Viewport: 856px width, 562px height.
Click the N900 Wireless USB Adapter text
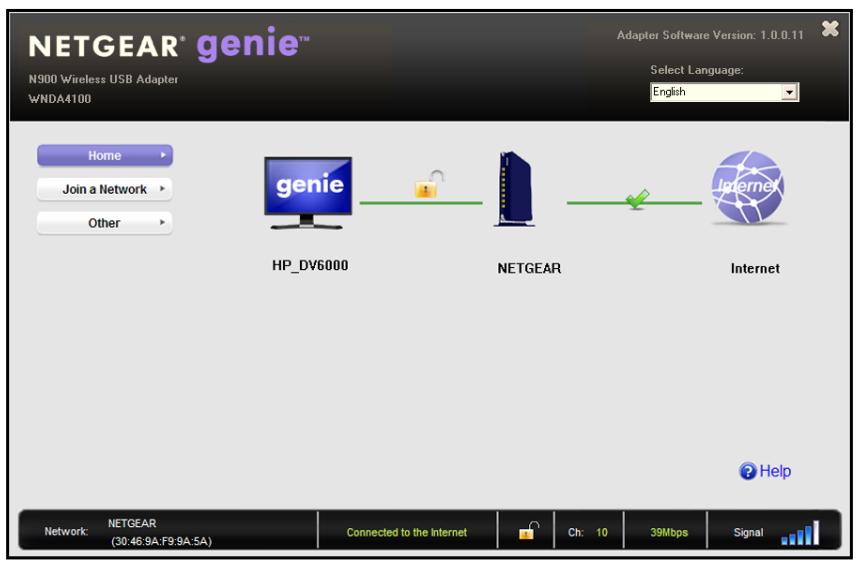103,79
